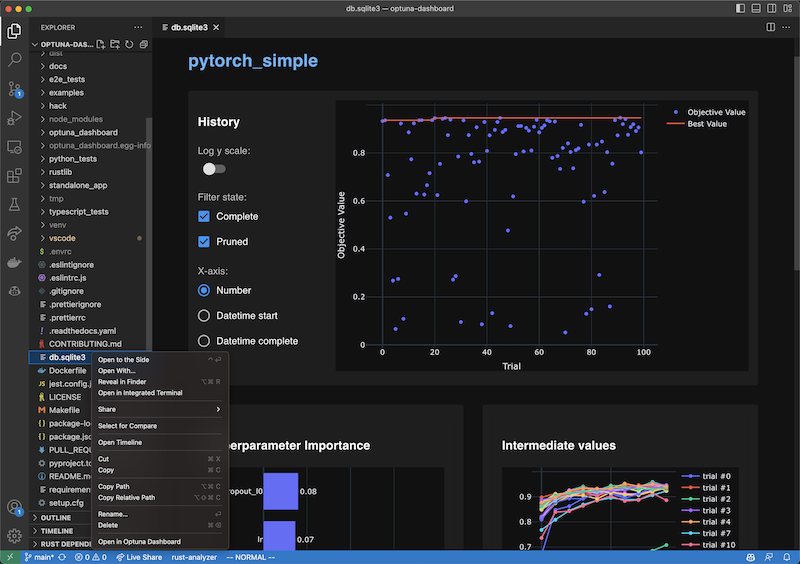Viewport: 800px width, 564px height.
Task: Open Live Share icon in activity bar
Action: (x=14, y=233)
